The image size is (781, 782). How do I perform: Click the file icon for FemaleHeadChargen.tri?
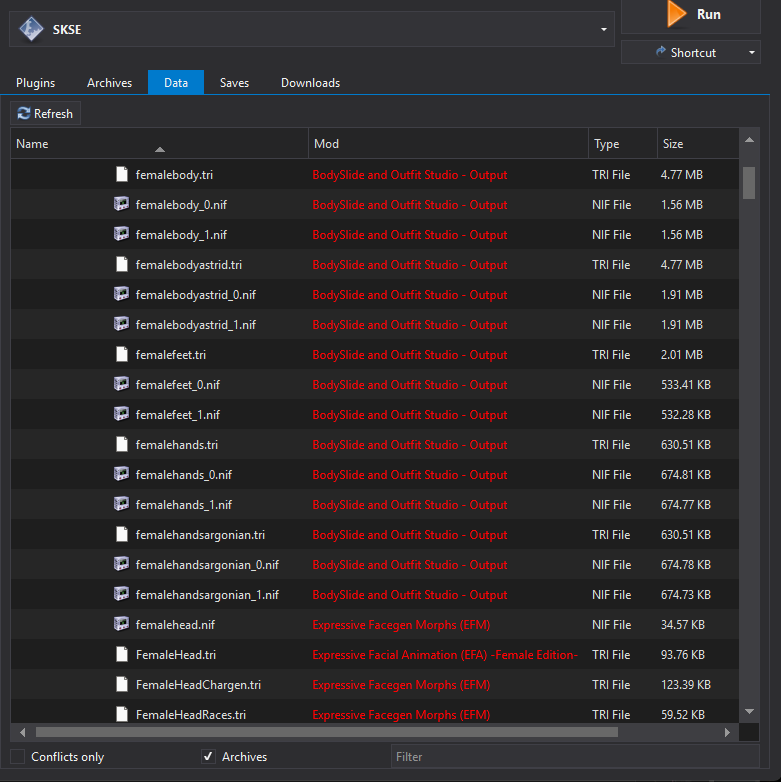coord(122,684)
